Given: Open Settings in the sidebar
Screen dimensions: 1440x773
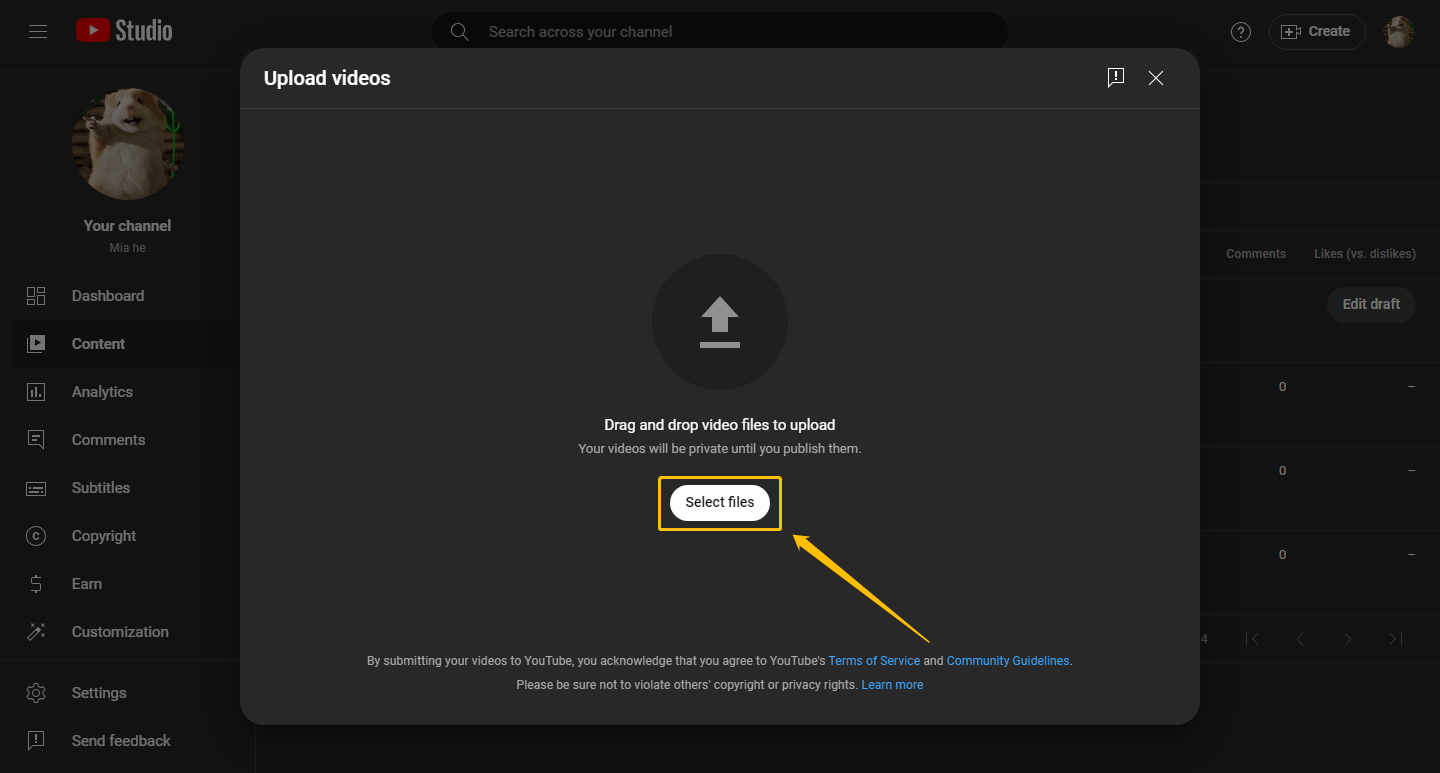Looking at the screenshot, I should 99,693.
